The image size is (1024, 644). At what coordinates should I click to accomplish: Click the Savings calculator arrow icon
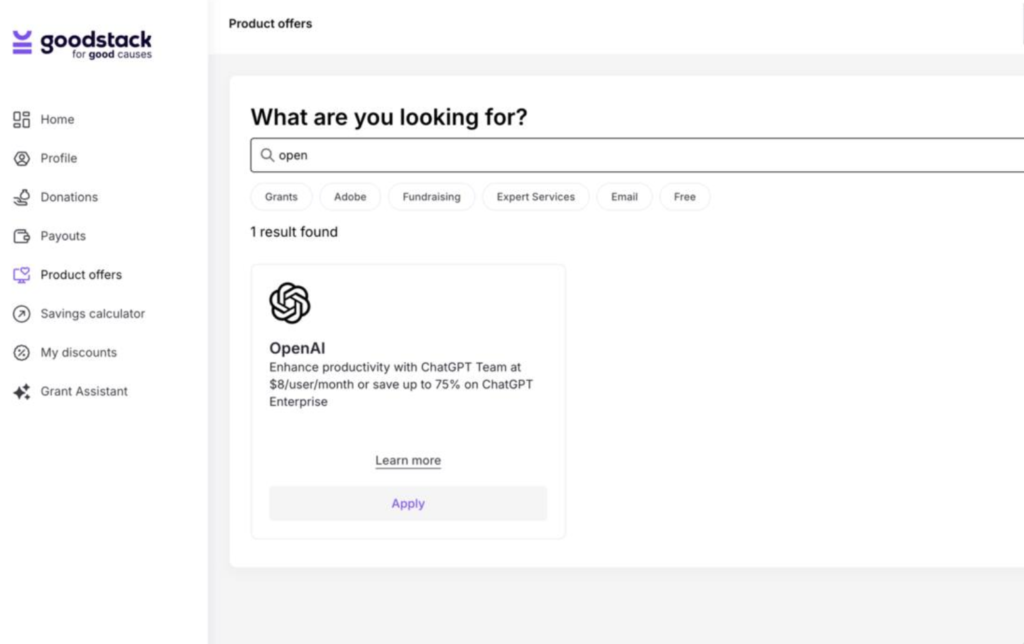(22, 314)
